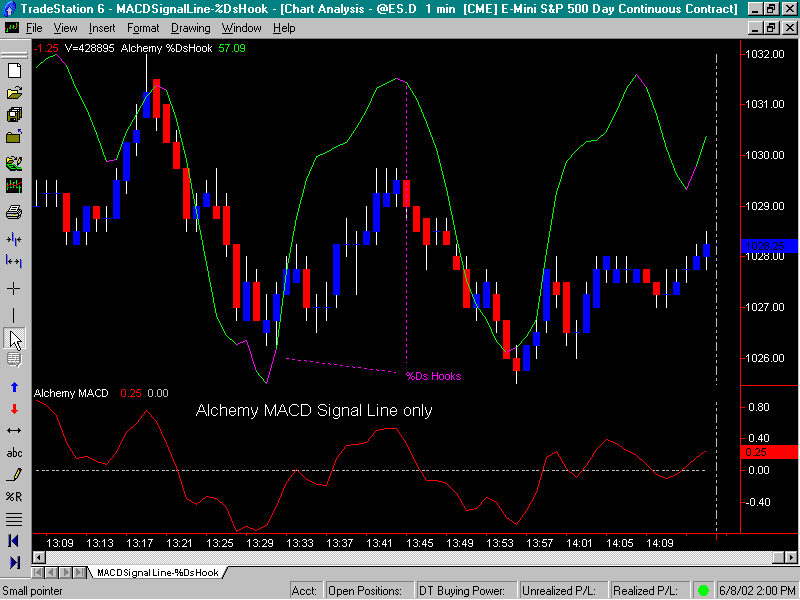The height and width of the screenshot is (600, 800).
Task: Click the Alchemy MACD indicator label
Action: pos(71,393)
